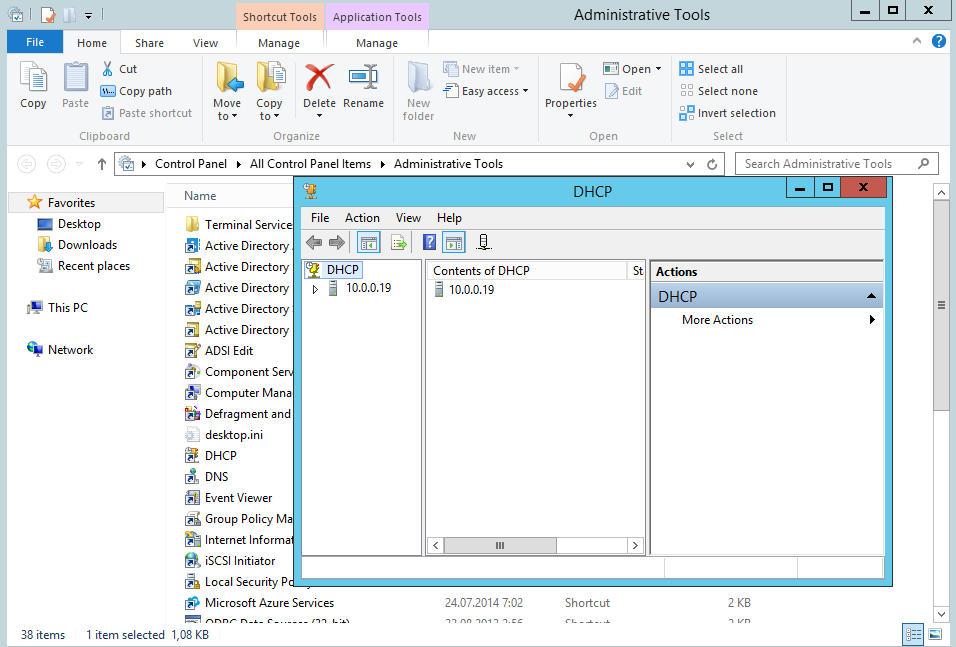Switch to the Share ribbon tab
The height and width of the screenshot is (647, 956).
tap(149, 43)
